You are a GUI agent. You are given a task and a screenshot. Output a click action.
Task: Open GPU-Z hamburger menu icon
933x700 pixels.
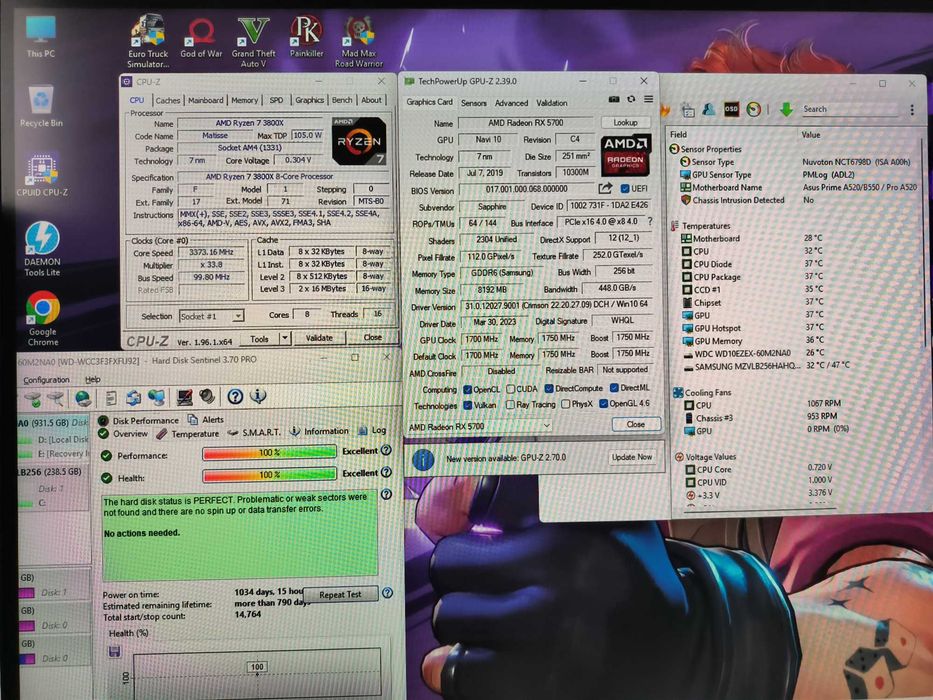pos(648,99)
